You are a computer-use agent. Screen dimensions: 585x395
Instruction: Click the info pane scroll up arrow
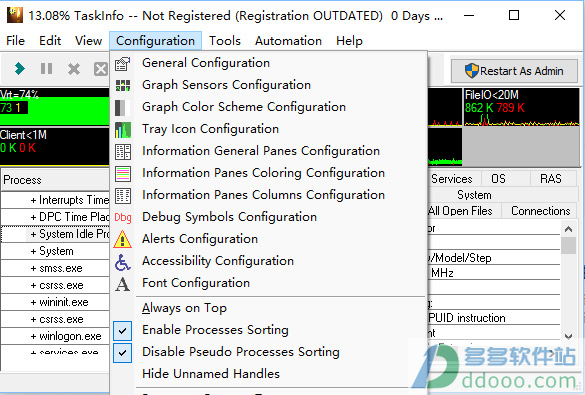[568, 229]
